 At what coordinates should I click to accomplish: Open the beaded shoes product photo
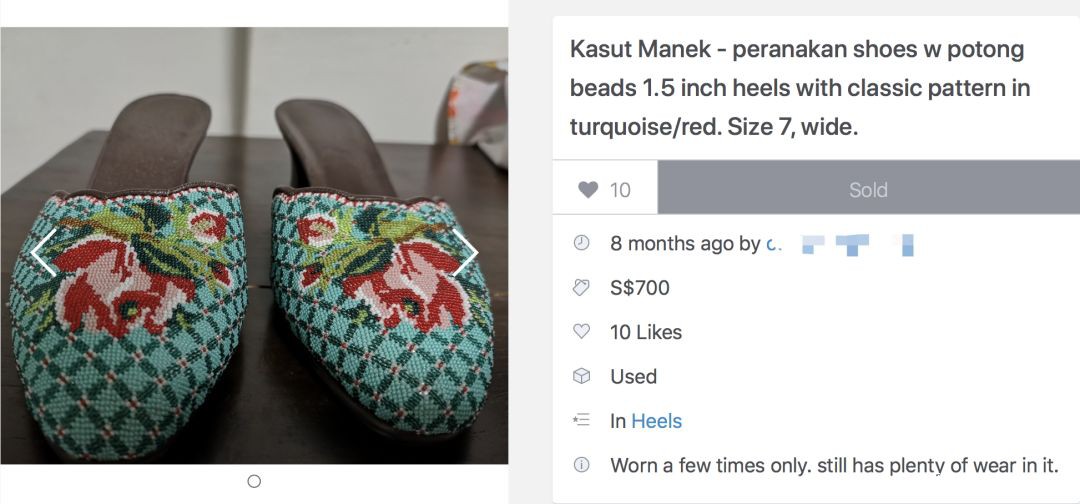254,300
